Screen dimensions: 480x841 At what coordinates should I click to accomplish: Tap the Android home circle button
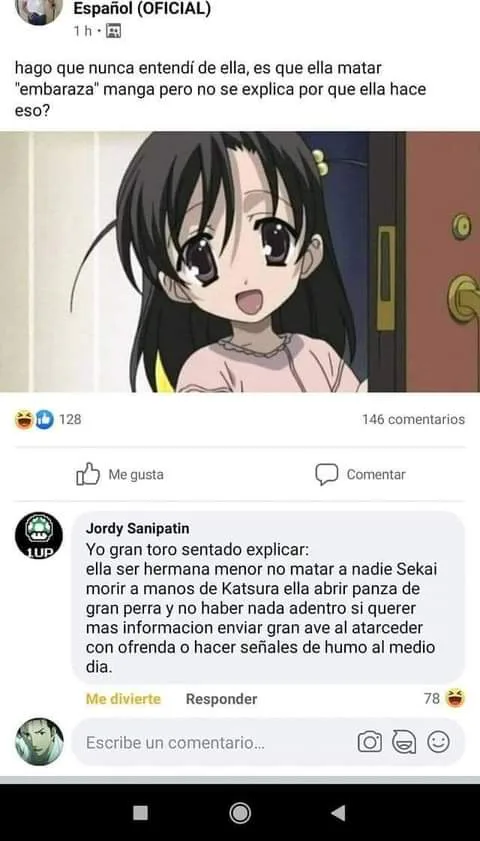[x=240, y=813]
